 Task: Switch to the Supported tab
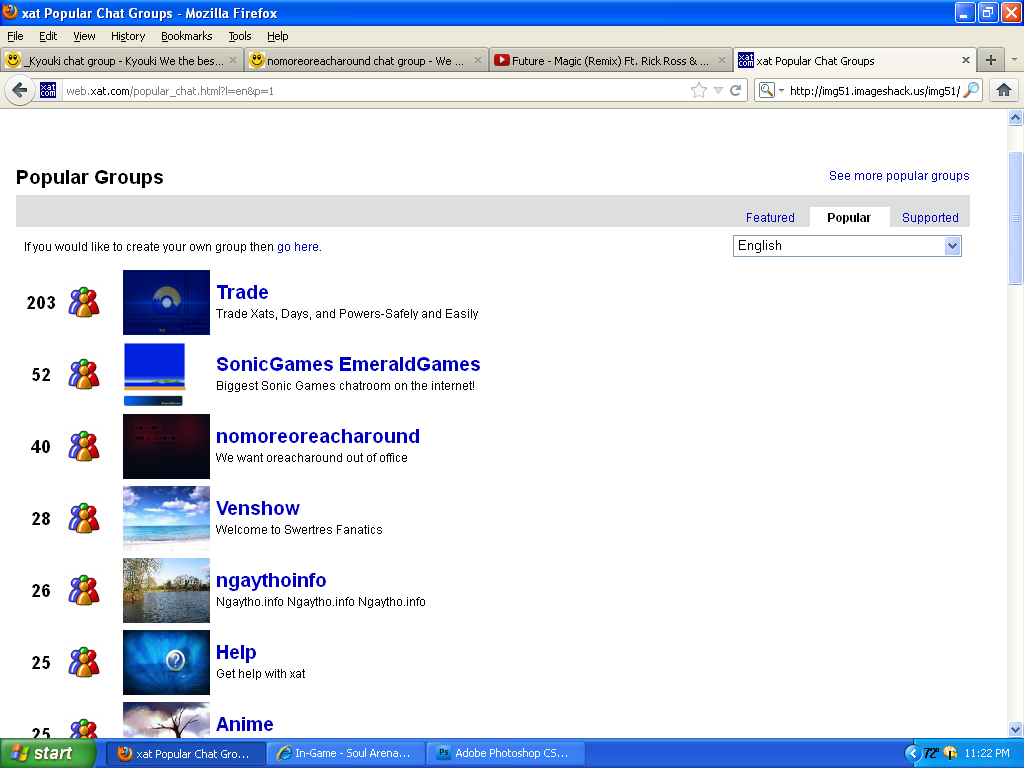(930, 217)
